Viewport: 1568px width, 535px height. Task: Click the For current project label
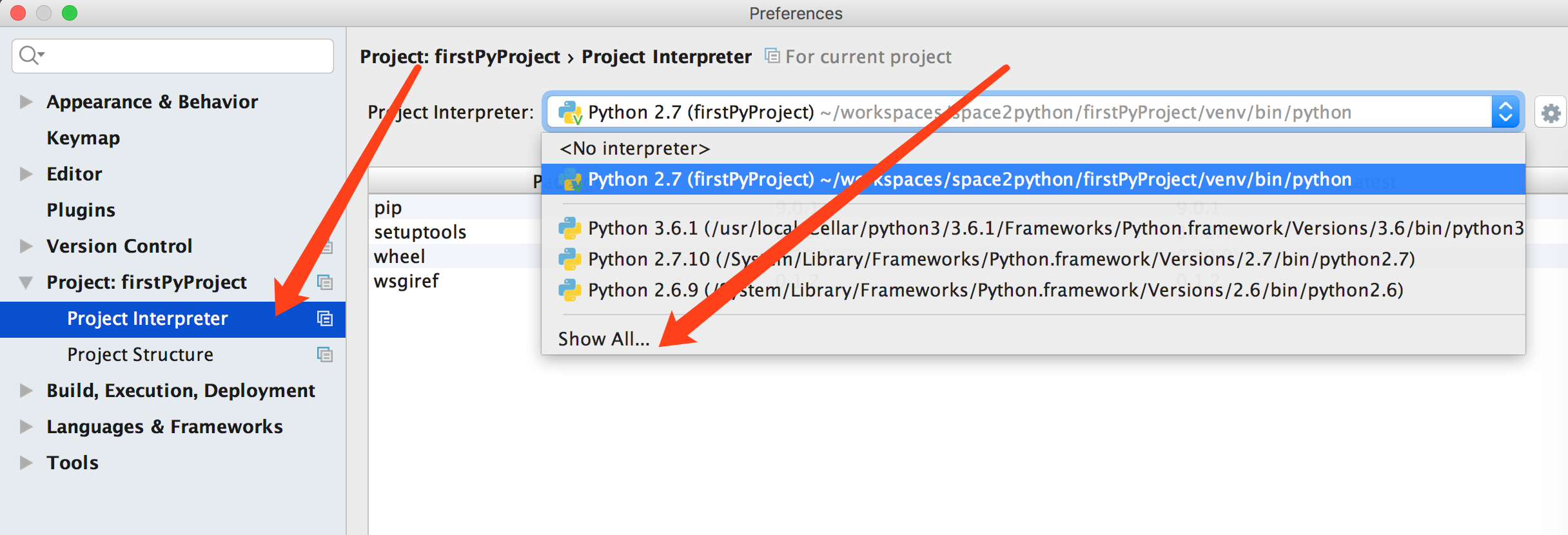868,57
